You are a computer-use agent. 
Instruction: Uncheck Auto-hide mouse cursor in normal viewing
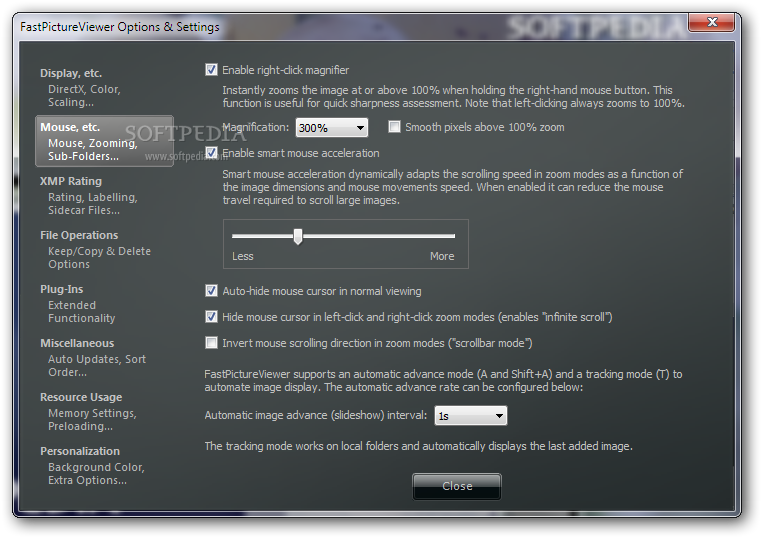tap(211, 291)
